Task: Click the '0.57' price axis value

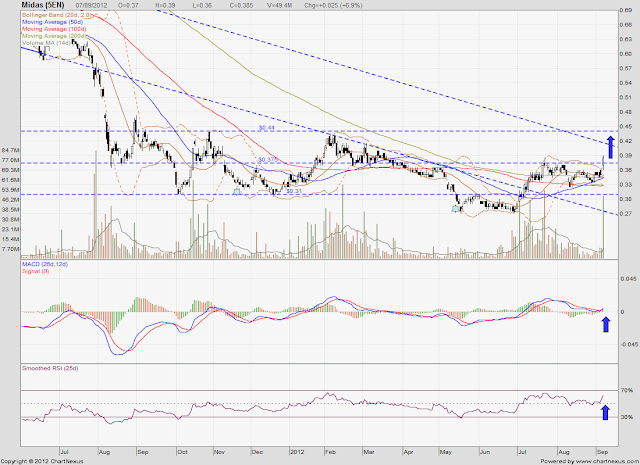Action: [x=626, y=68]
